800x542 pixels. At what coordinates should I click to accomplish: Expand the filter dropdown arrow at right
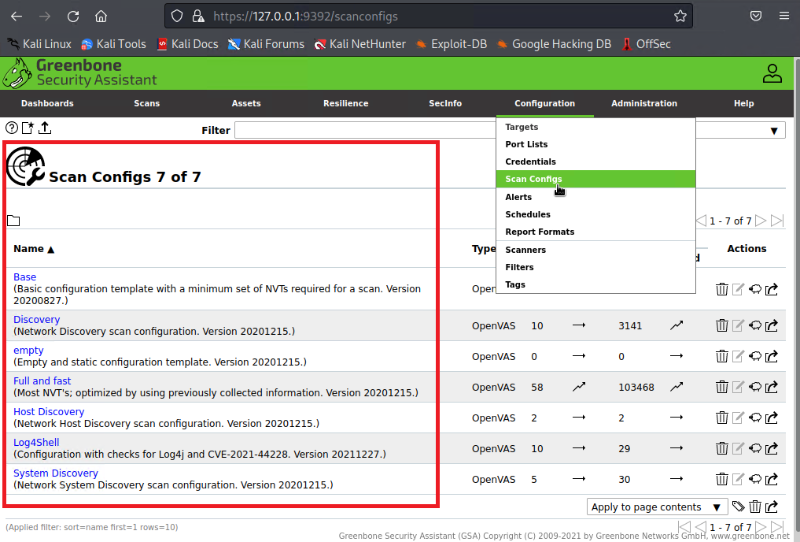point(776,131)
